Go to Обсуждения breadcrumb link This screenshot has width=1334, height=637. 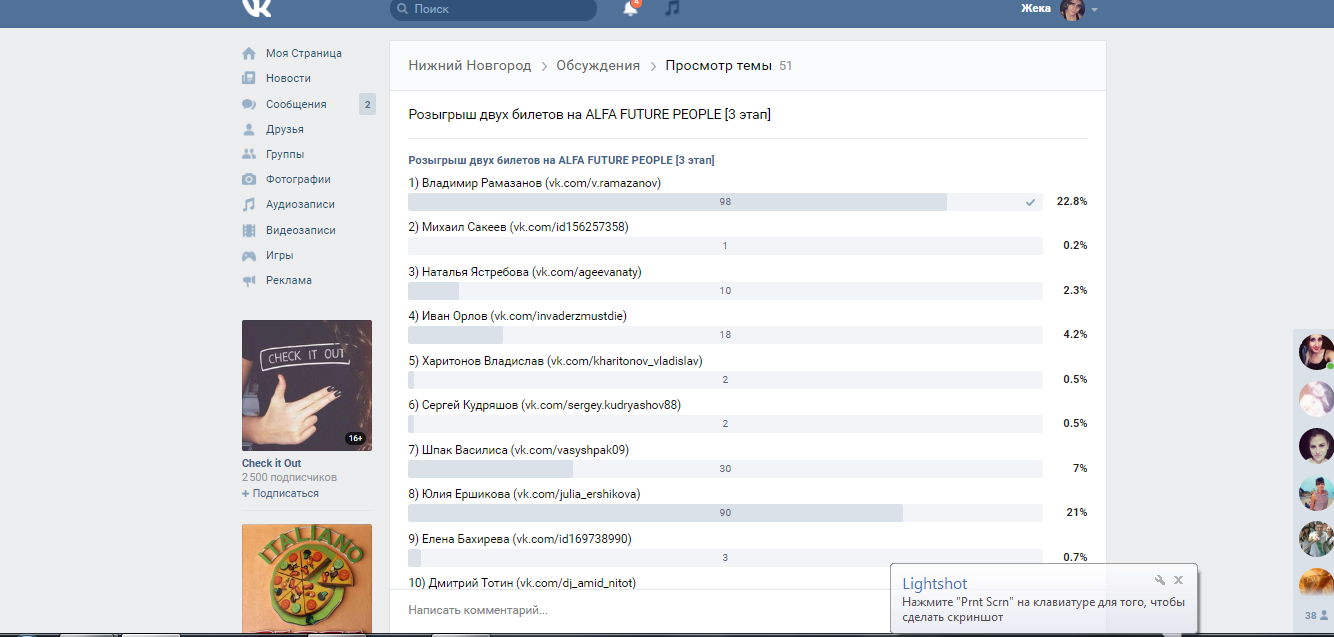pos(598,65)
